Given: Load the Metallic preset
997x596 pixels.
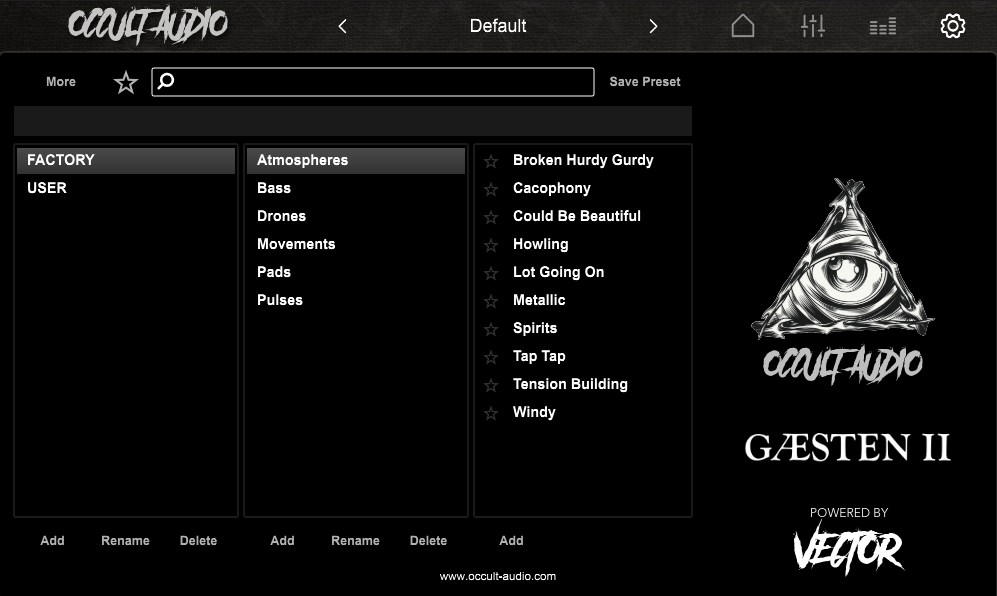Looking at the screenshot, I should pos(539,300).
